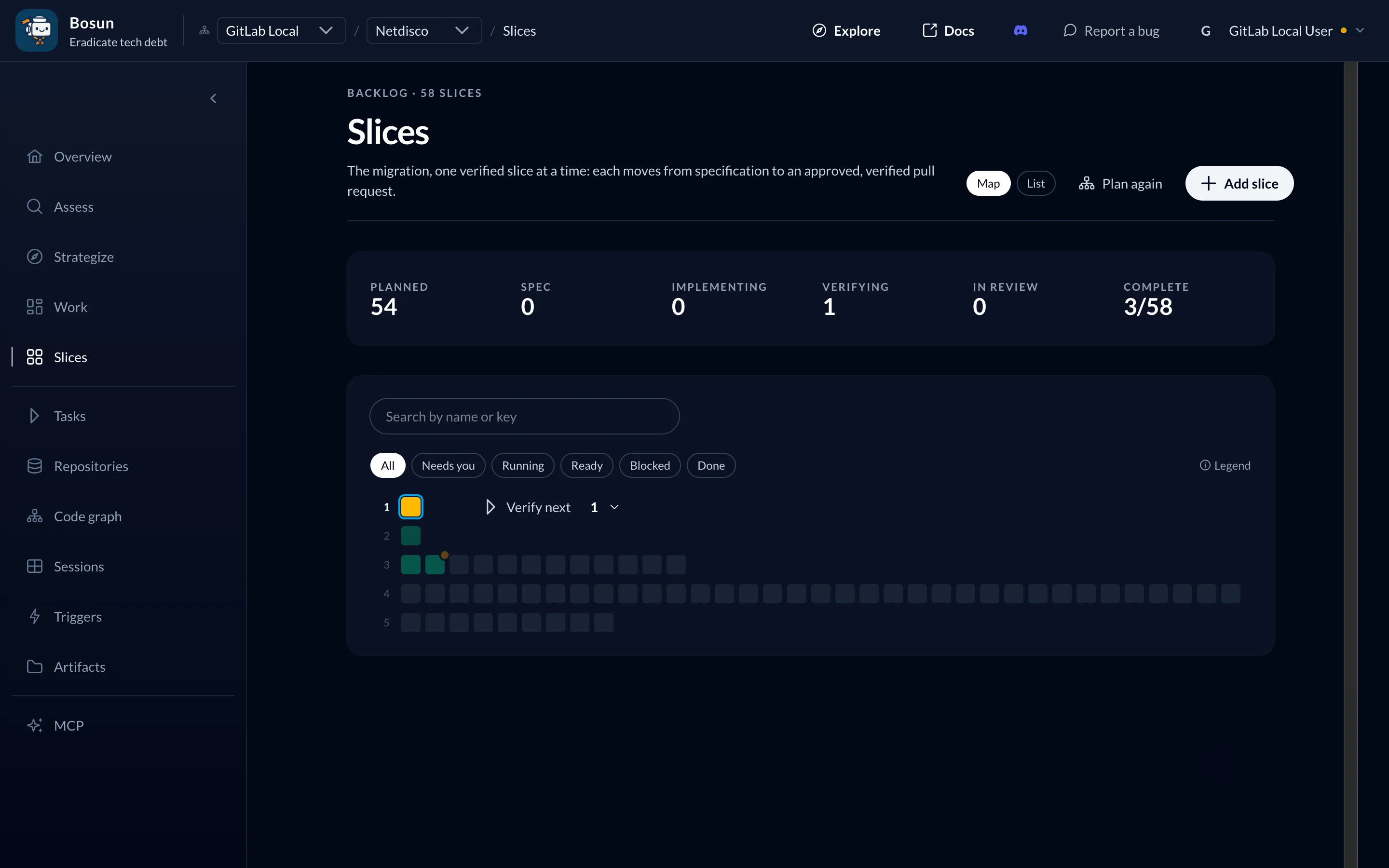Filter slices by Needs you
This screenshot has height=868, width=1389.
(448, 465)
